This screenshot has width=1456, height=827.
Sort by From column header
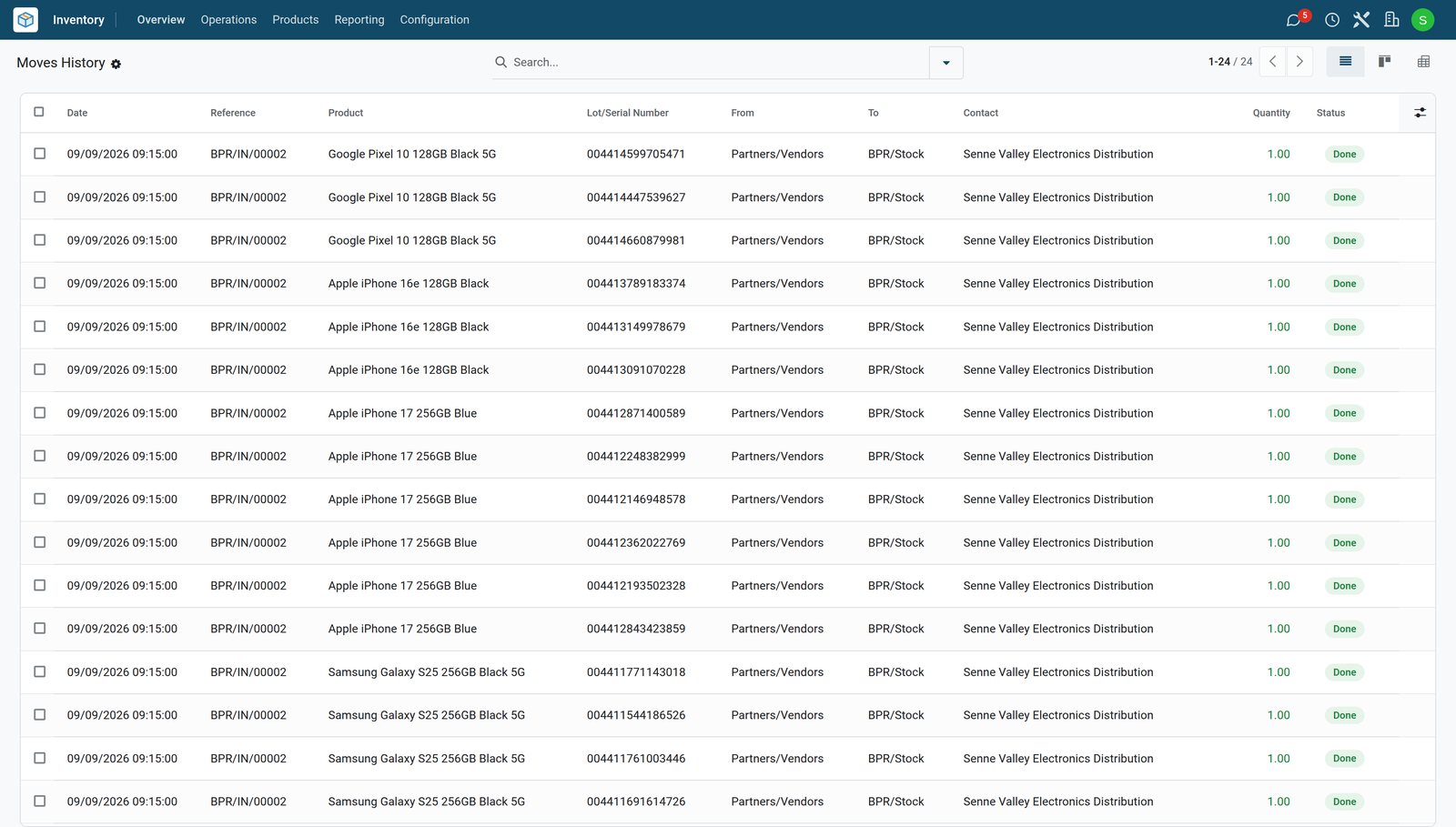743,113
